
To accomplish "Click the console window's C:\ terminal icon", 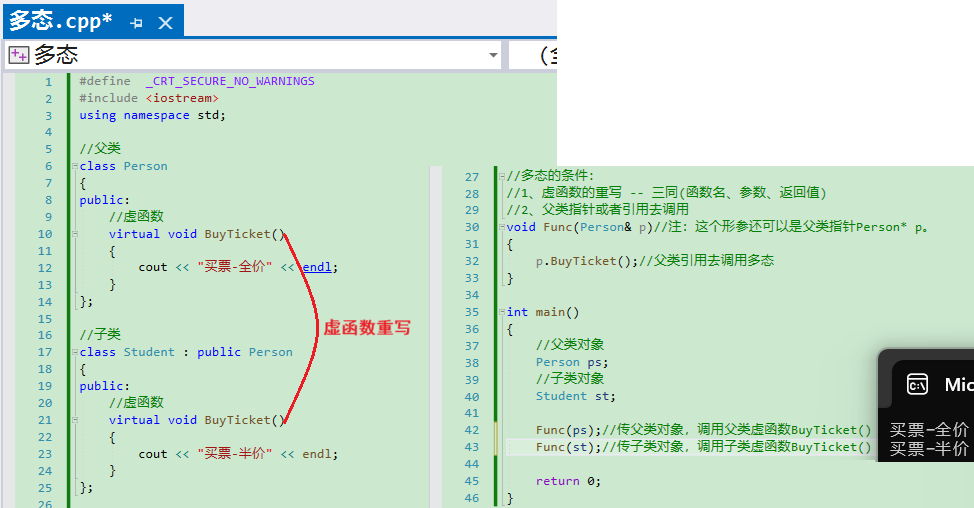I will tap(917, 384).
